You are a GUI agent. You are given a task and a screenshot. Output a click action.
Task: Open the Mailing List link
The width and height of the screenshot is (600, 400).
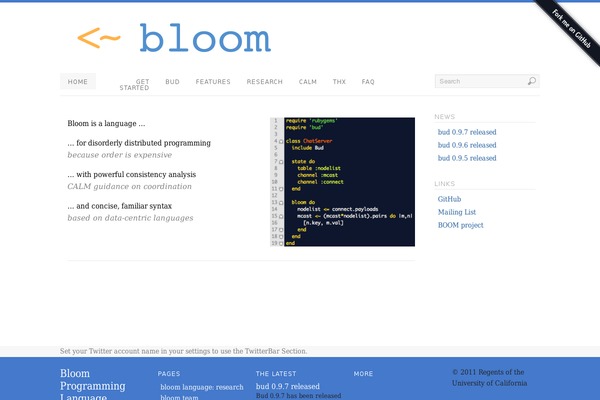point(457,212)
